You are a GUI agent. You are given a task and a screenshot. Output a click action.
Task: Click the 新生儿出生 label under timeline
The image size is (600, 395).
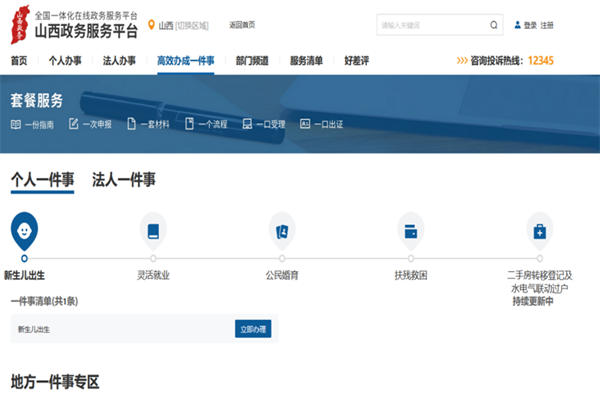pos(24,275)
